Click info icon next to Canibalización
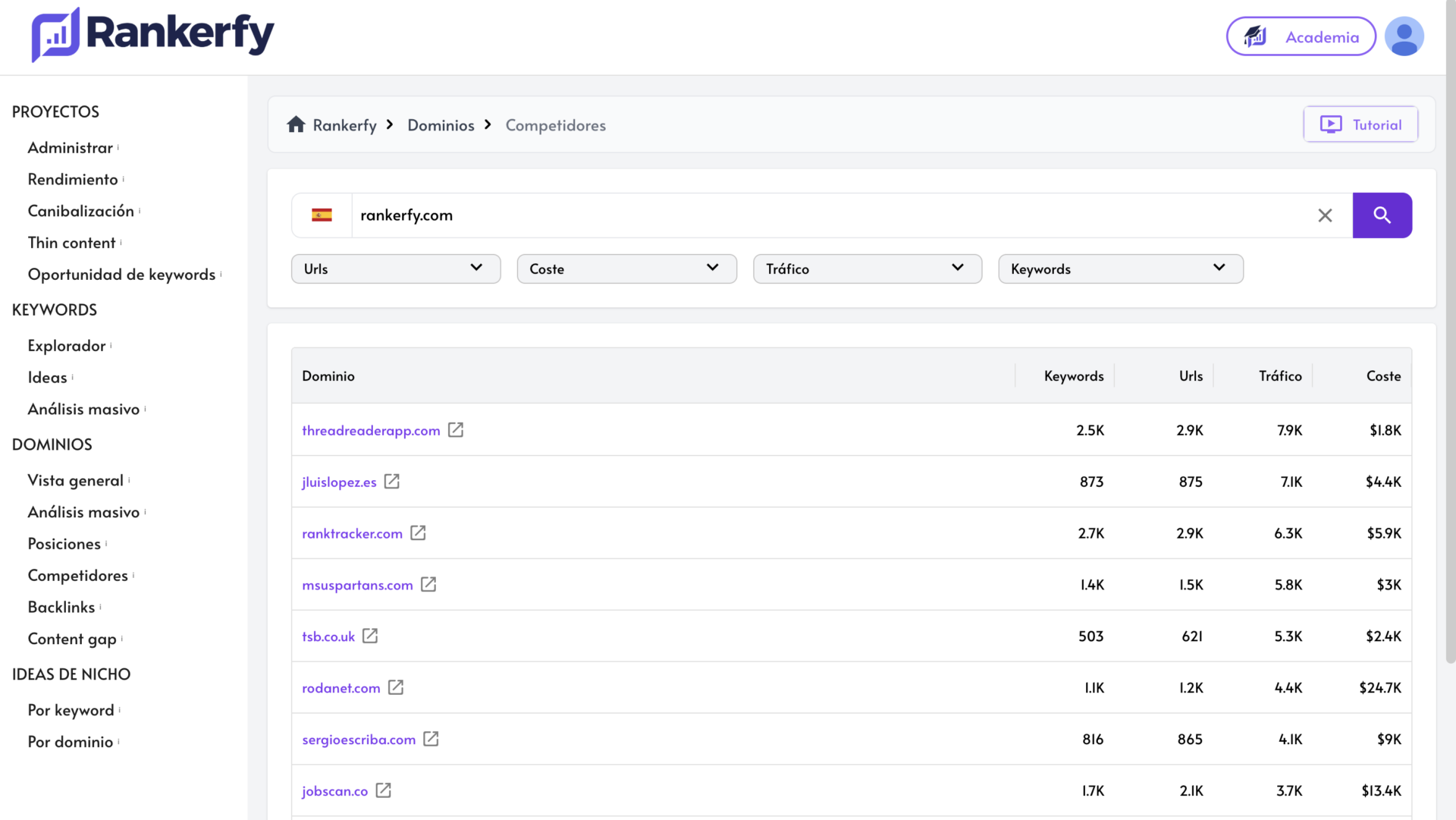The image size is (1456, 820). 140,211
